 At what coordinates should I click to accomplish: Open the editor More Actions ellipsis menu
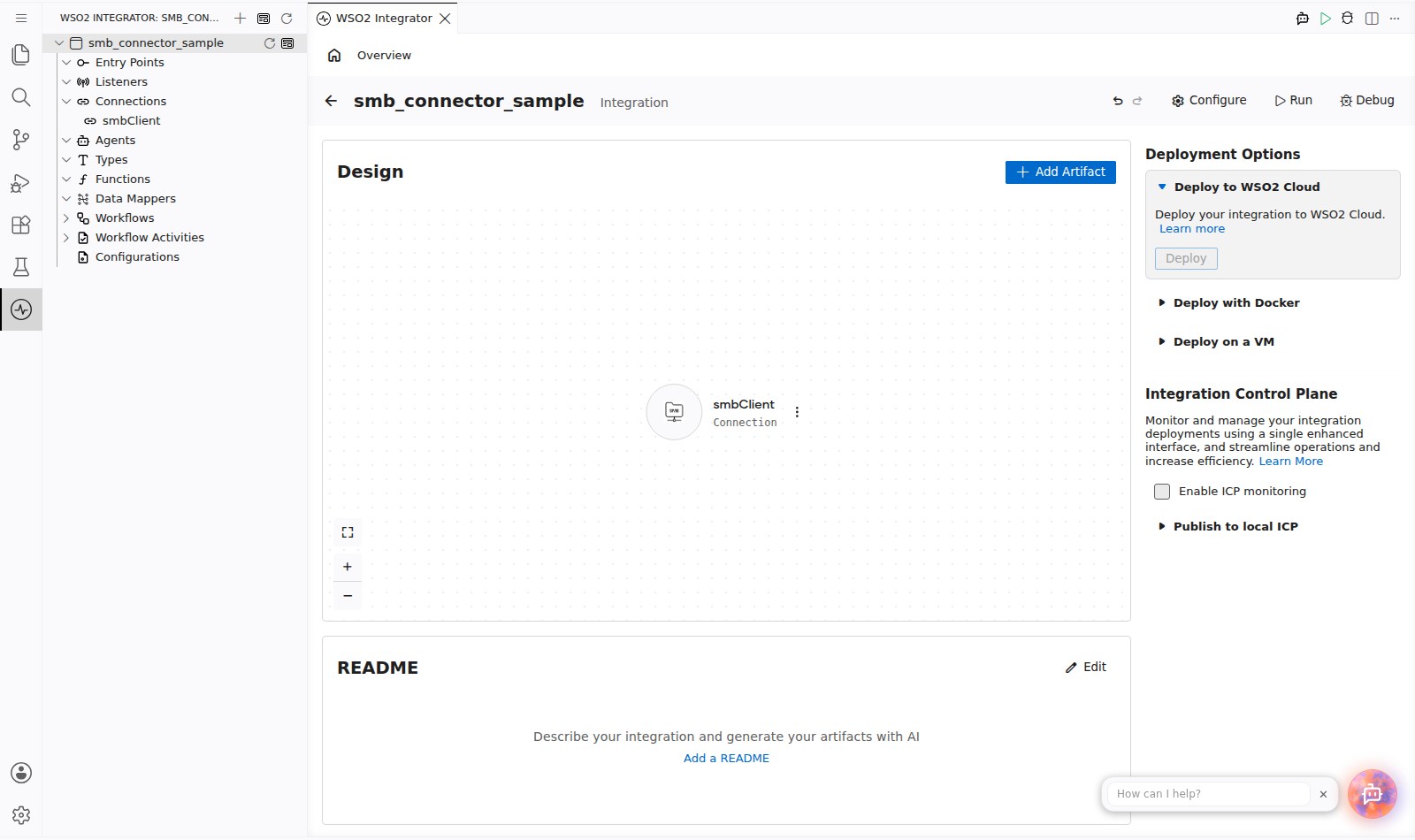click(1395, 18)
